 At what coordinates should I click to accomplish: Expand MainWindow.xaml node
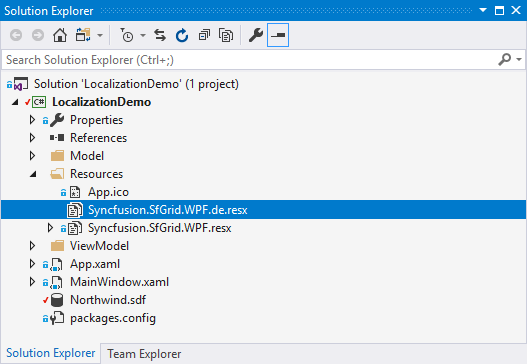click(x=32, y=282)
